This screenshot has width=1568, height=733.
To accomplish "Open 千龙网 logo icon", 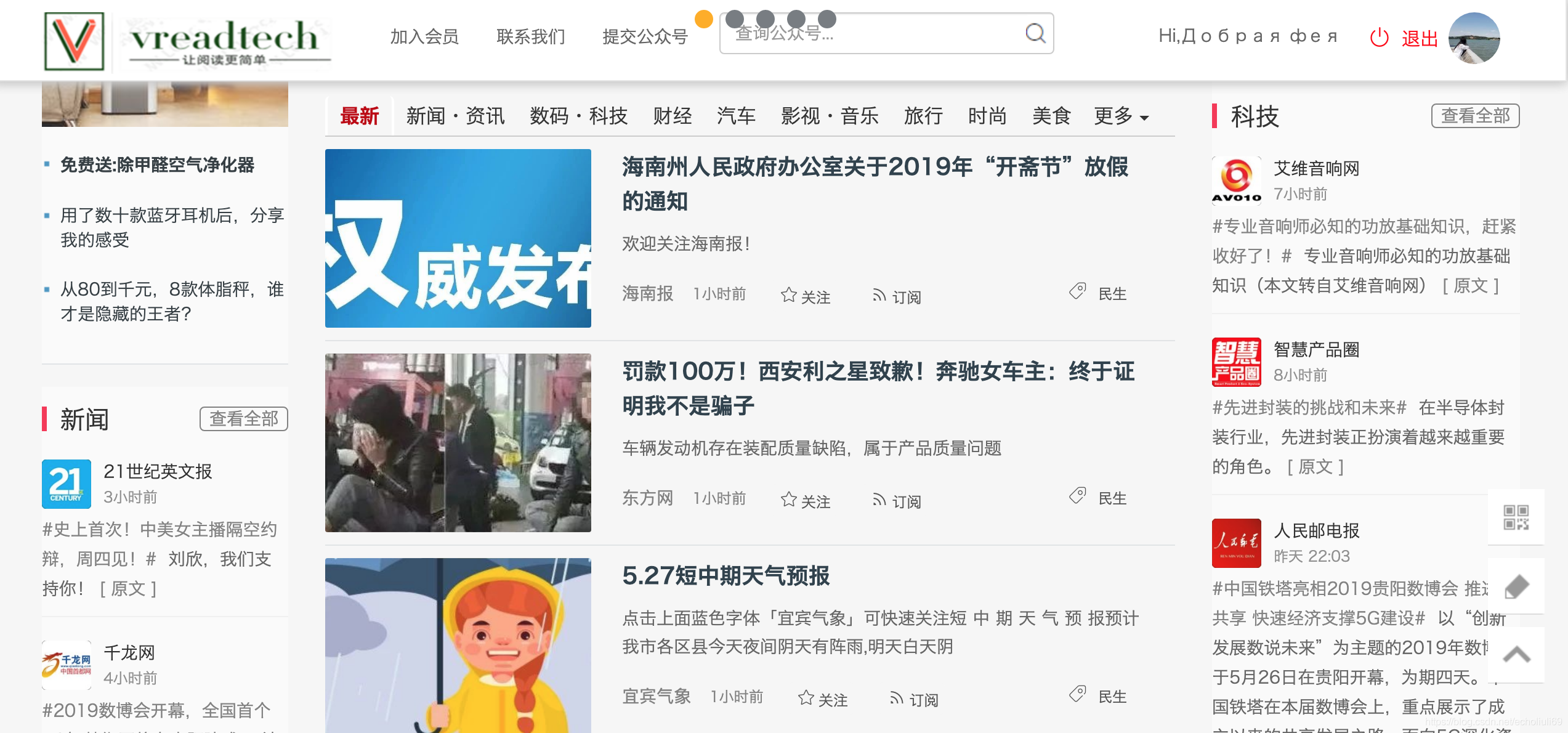I will point(67,665).
